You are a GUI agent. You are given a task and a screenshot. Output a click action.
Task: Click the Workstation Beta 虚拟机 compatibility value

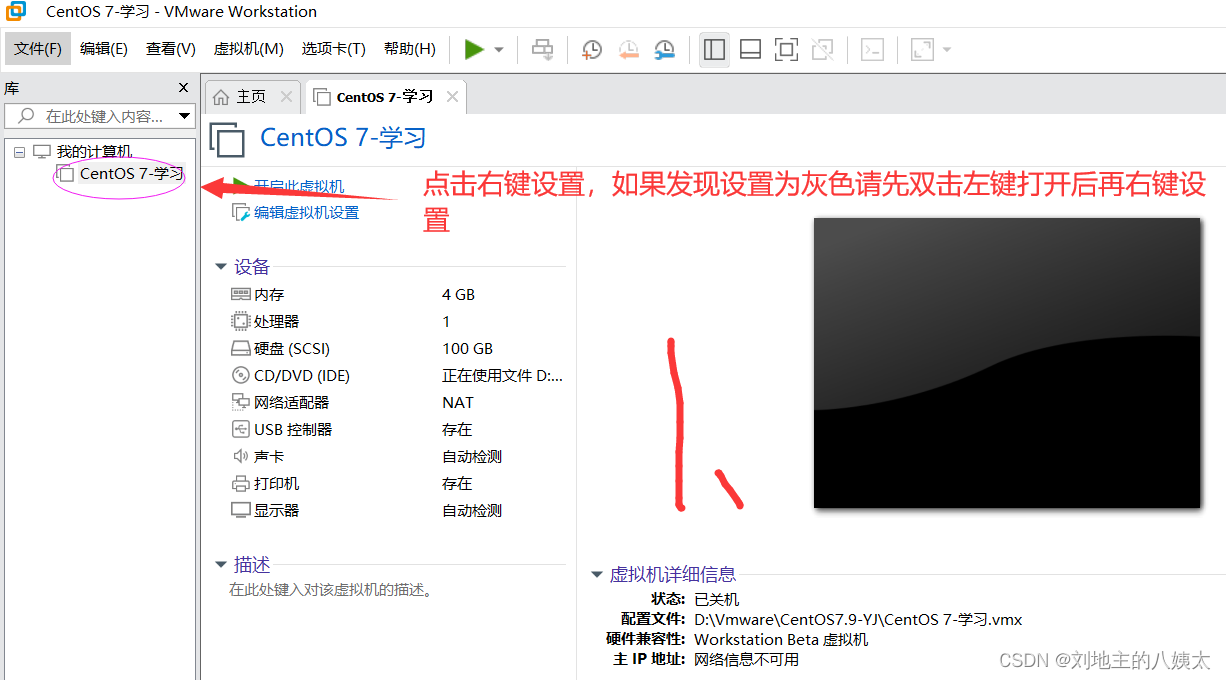(781, 639)
